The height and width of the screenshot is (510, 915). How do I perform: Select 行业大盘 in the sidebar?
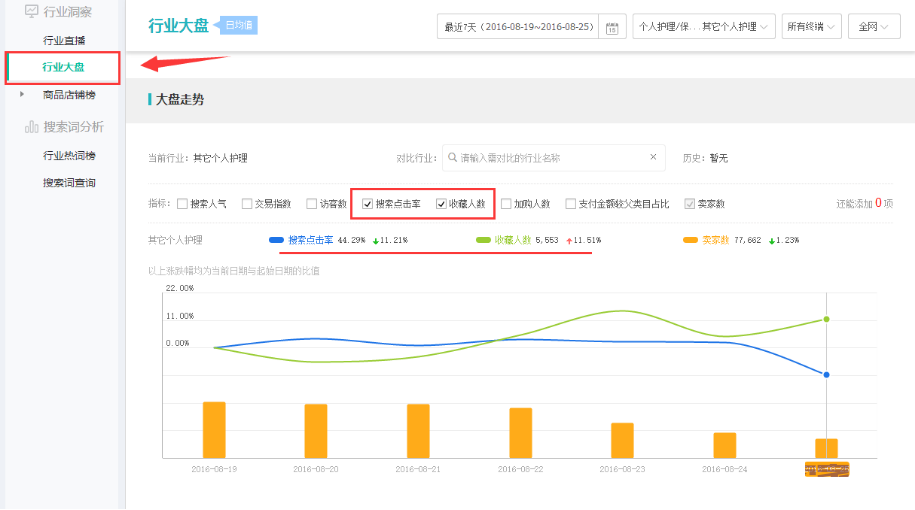pos(63,67)
